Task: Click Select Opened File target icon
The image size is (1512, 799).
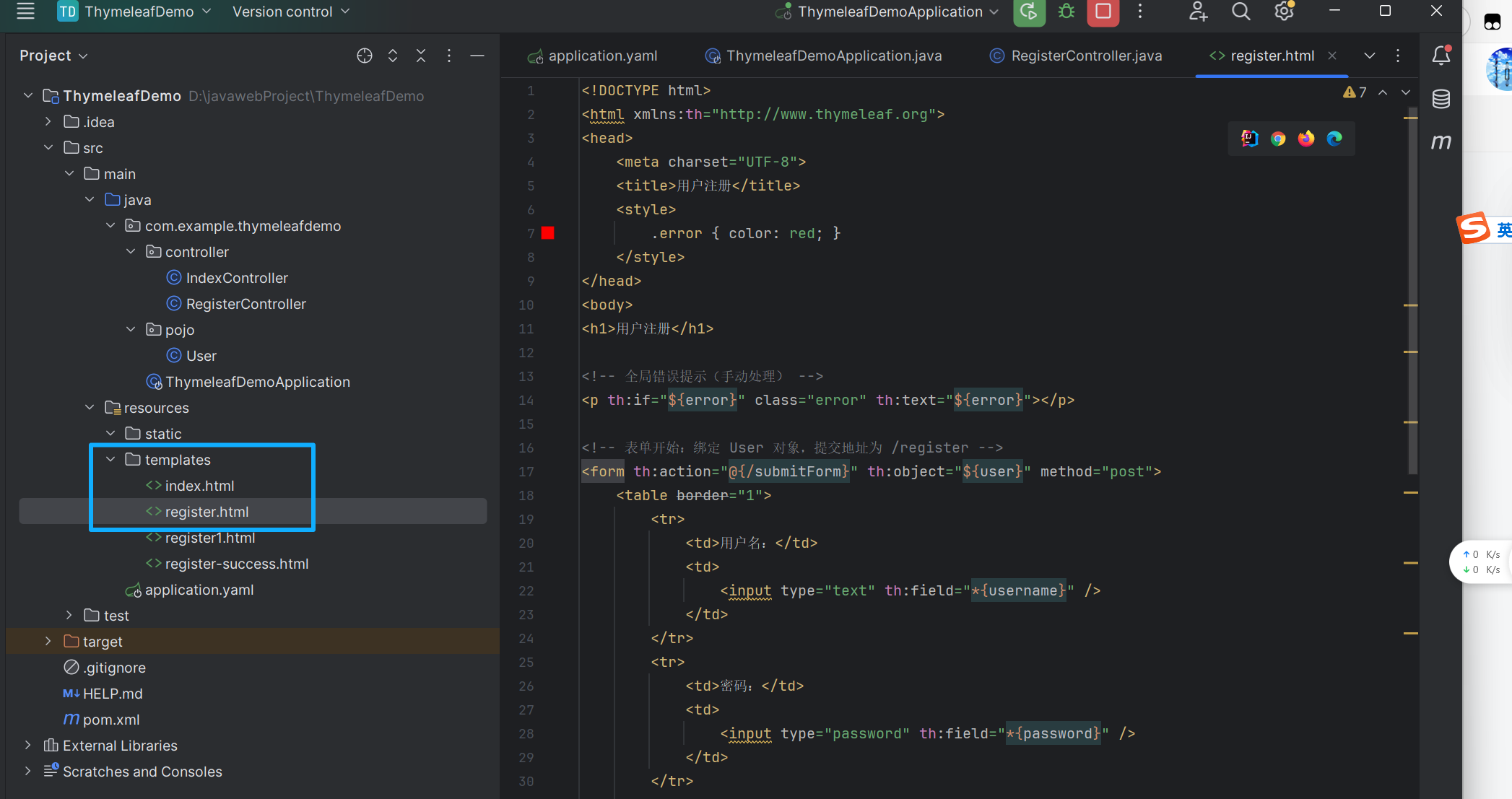Action: click(x=365, y=56)
